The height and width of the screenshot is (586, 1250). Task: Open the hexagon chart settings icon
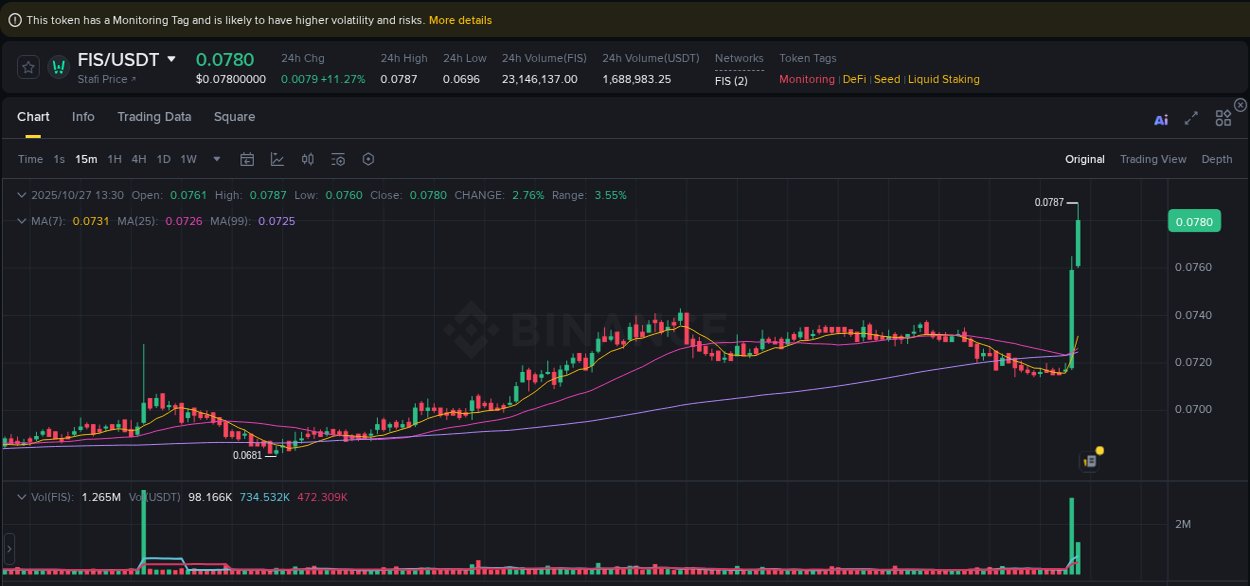coord(368,159)
